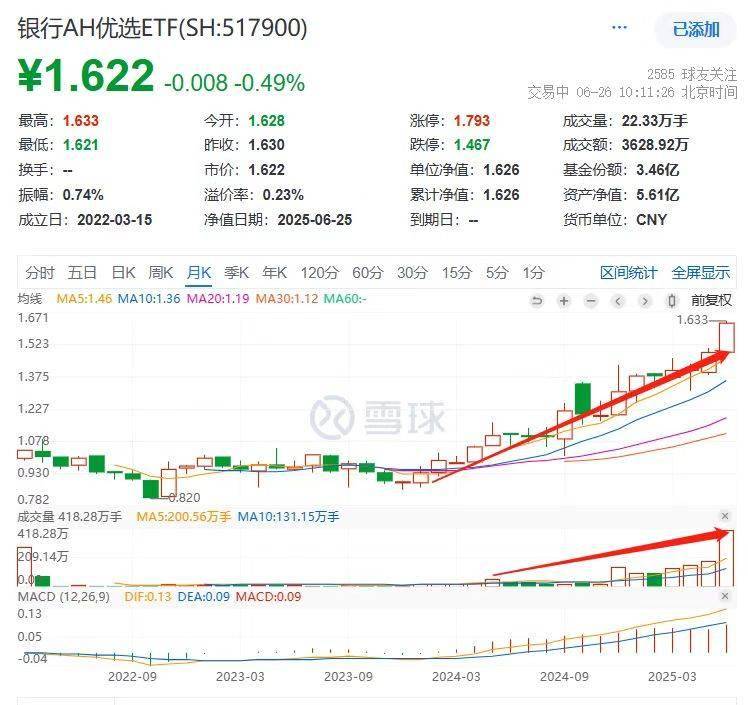Click the 溢价率 value 0.23%
748x705 pixels.
(x=283, y=195)
